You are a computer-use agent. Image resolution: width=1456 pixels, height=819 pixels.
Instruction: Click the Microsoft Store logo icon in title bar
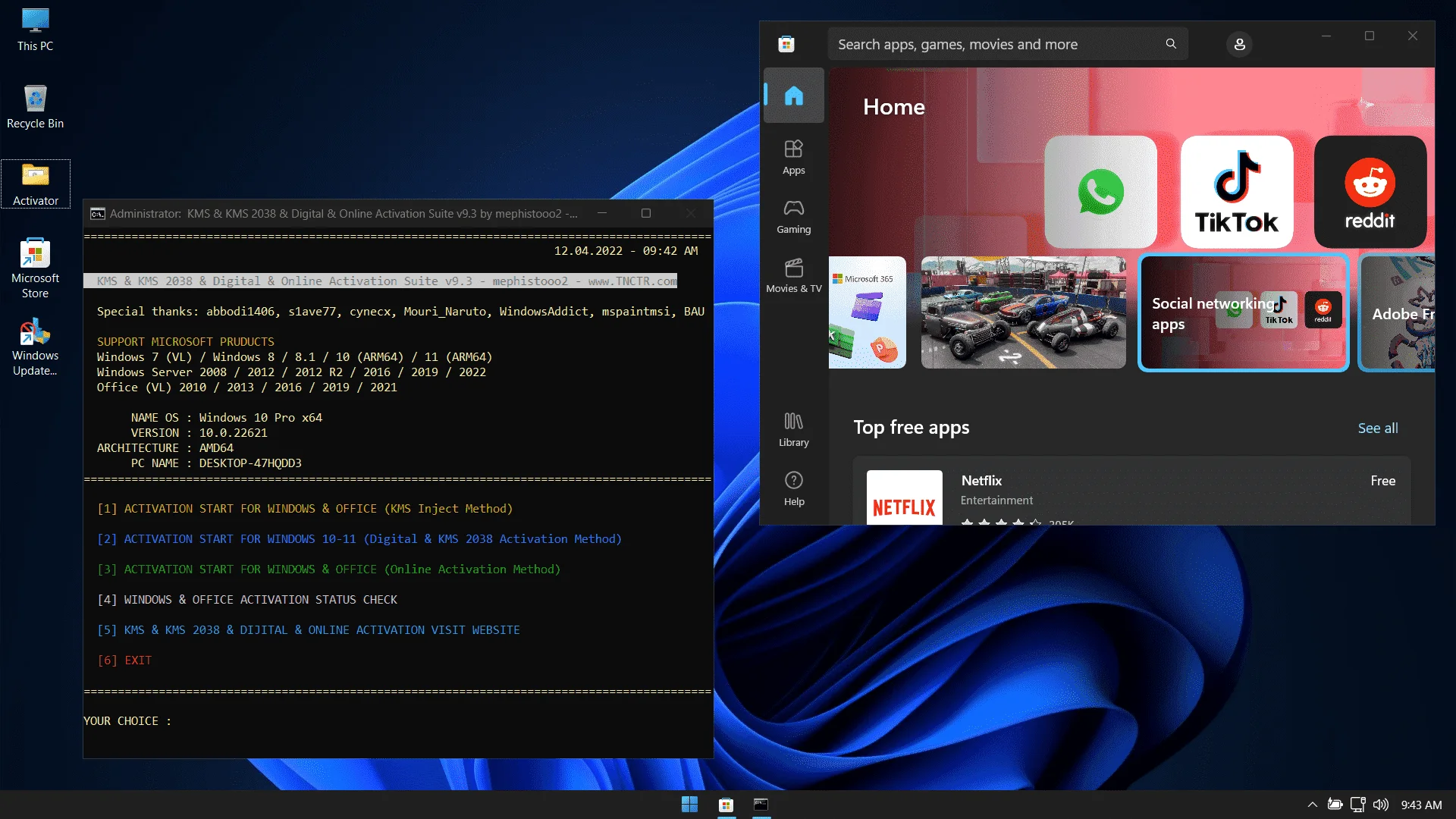click(786, 44)
